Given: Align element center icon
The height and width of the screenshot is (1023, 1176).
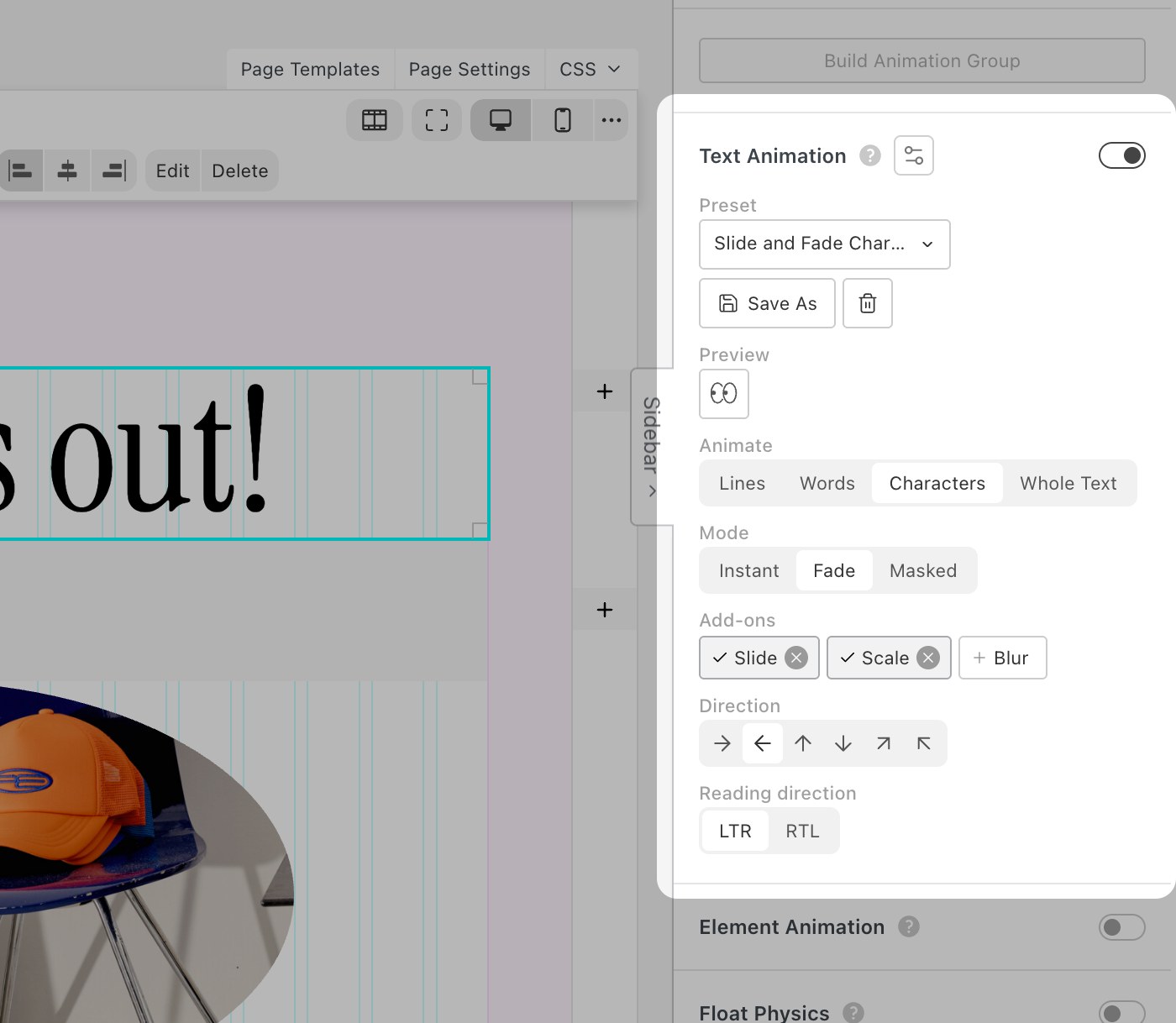Looking at the screenshot, I should (67, 170).
